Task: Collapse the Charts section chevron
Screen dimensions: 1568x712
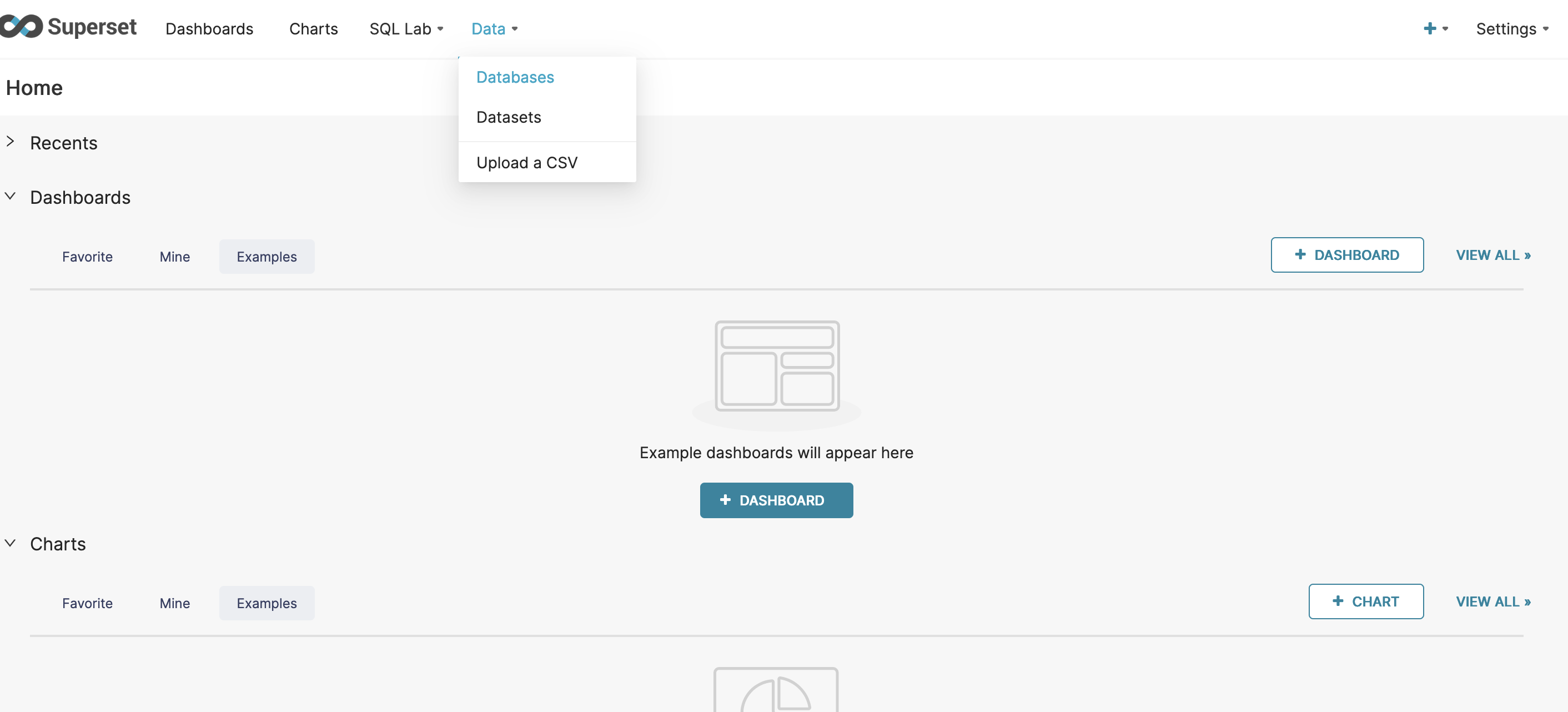Action: pos(11,543)
